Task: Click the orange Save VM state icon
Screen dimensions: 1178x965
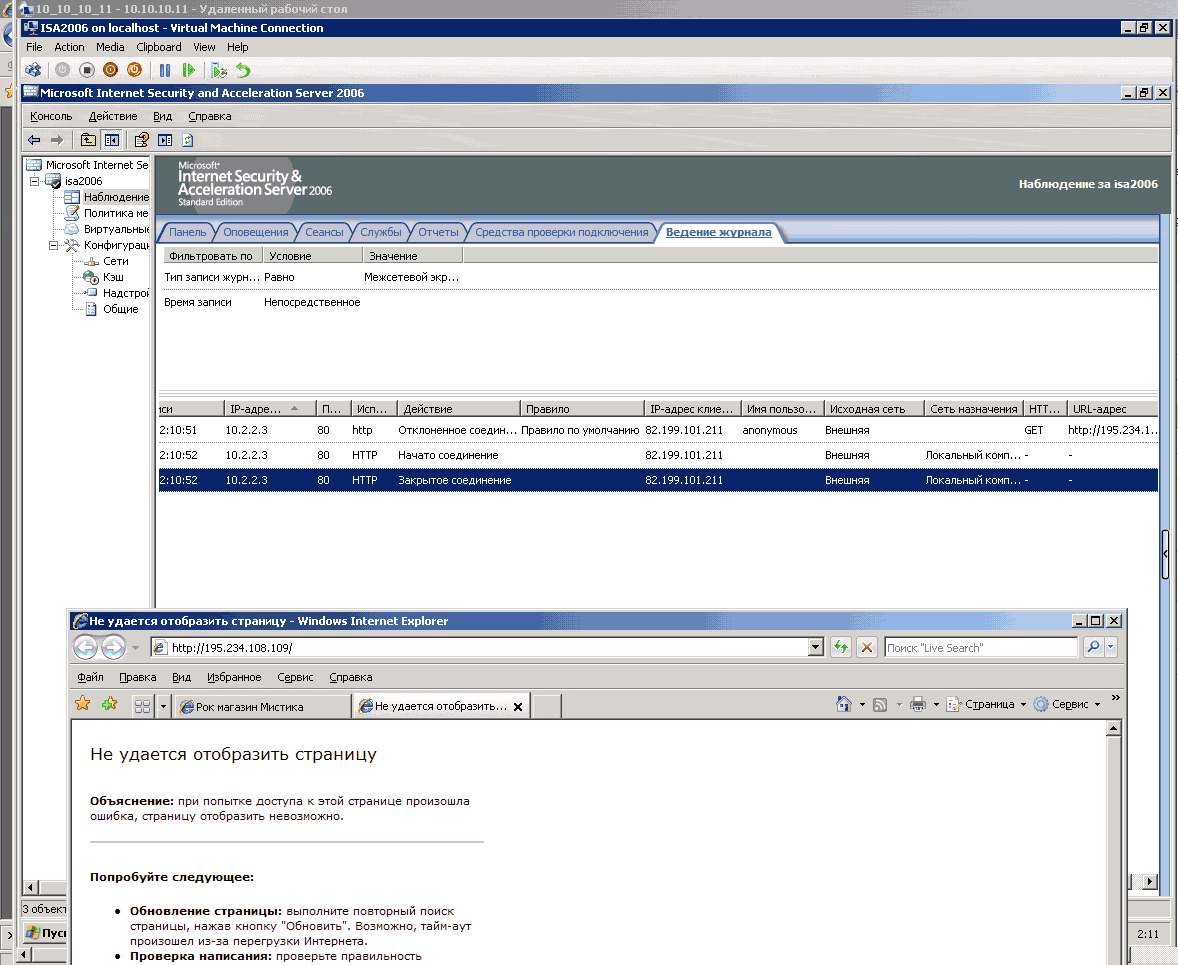Action: [134, 70]
